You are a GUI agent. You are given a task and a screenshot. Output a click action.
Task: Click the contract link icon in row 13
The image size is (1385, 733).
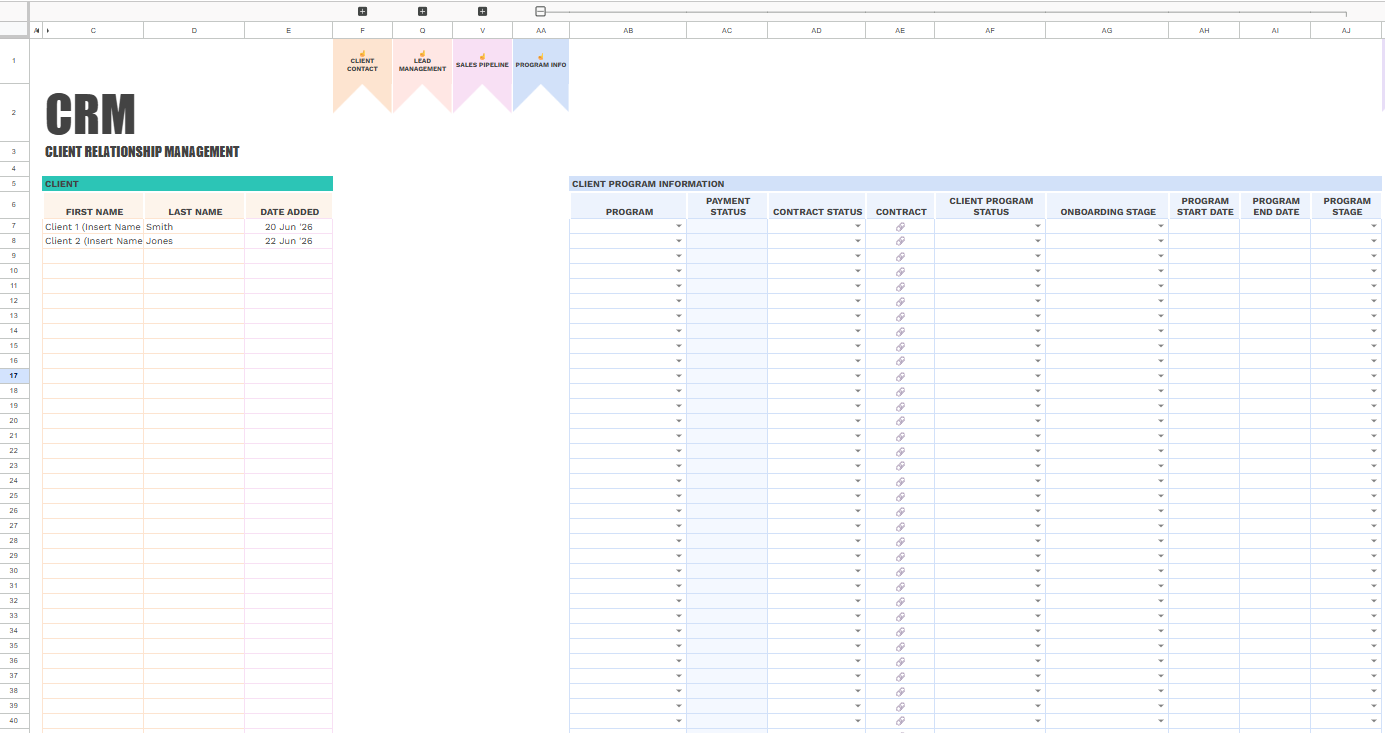900,317
